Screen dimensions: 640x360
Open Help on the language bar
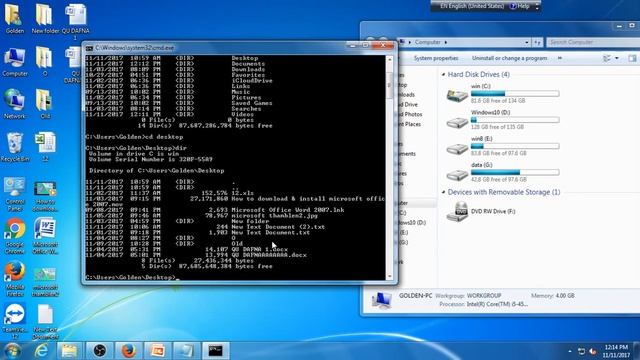point(520,6)
